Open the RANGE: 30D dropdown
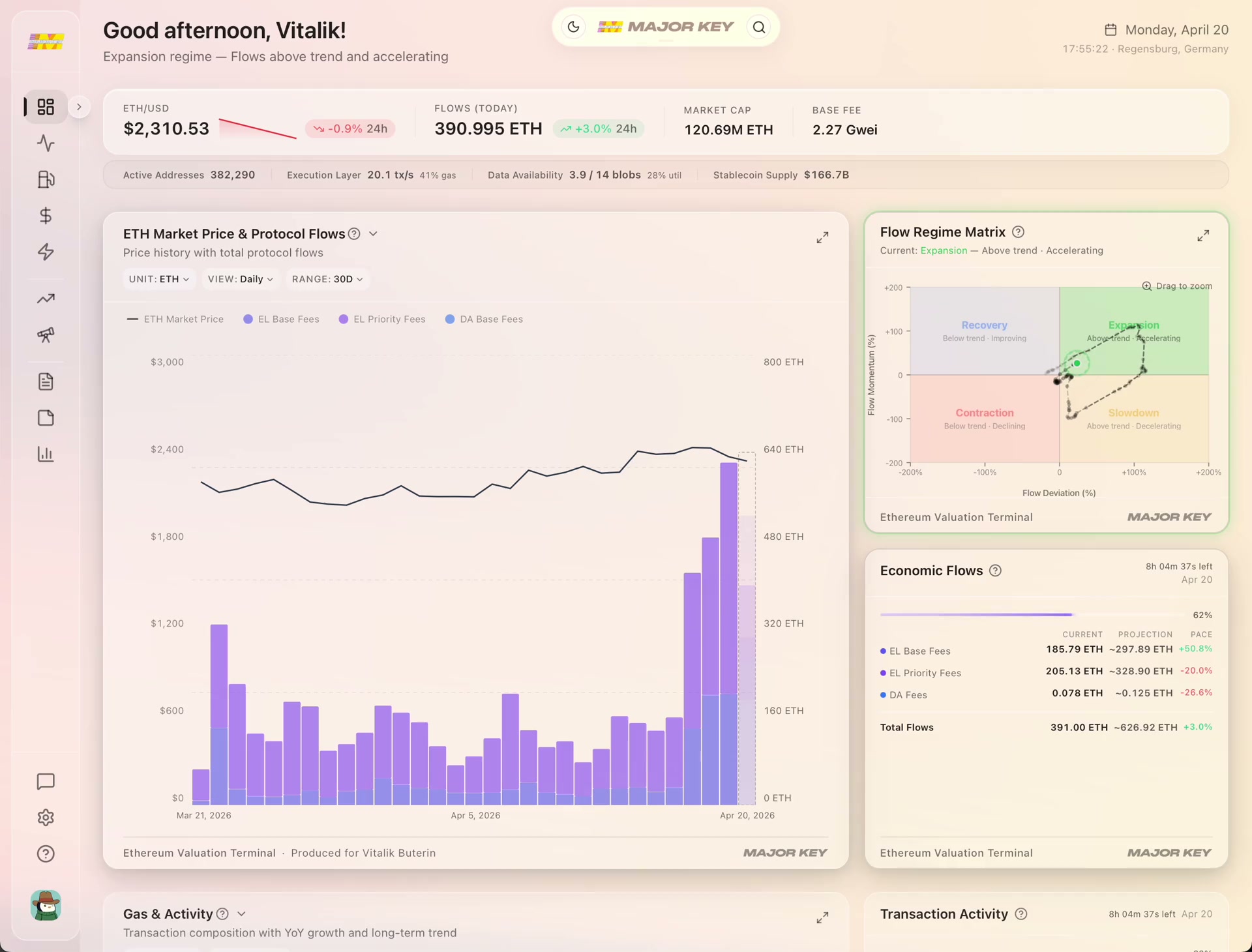Screen dimensions: 1252x952 tap(327, 279)
